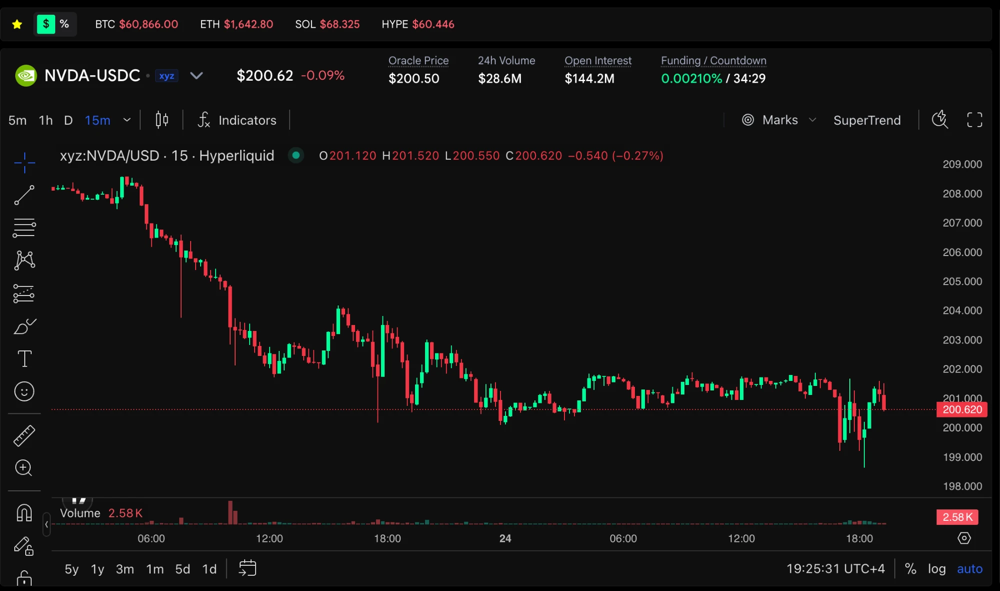This screenshot has width=1000, height=591.
Task: Set chart range to 1m
Action: (x=155, y=569)
